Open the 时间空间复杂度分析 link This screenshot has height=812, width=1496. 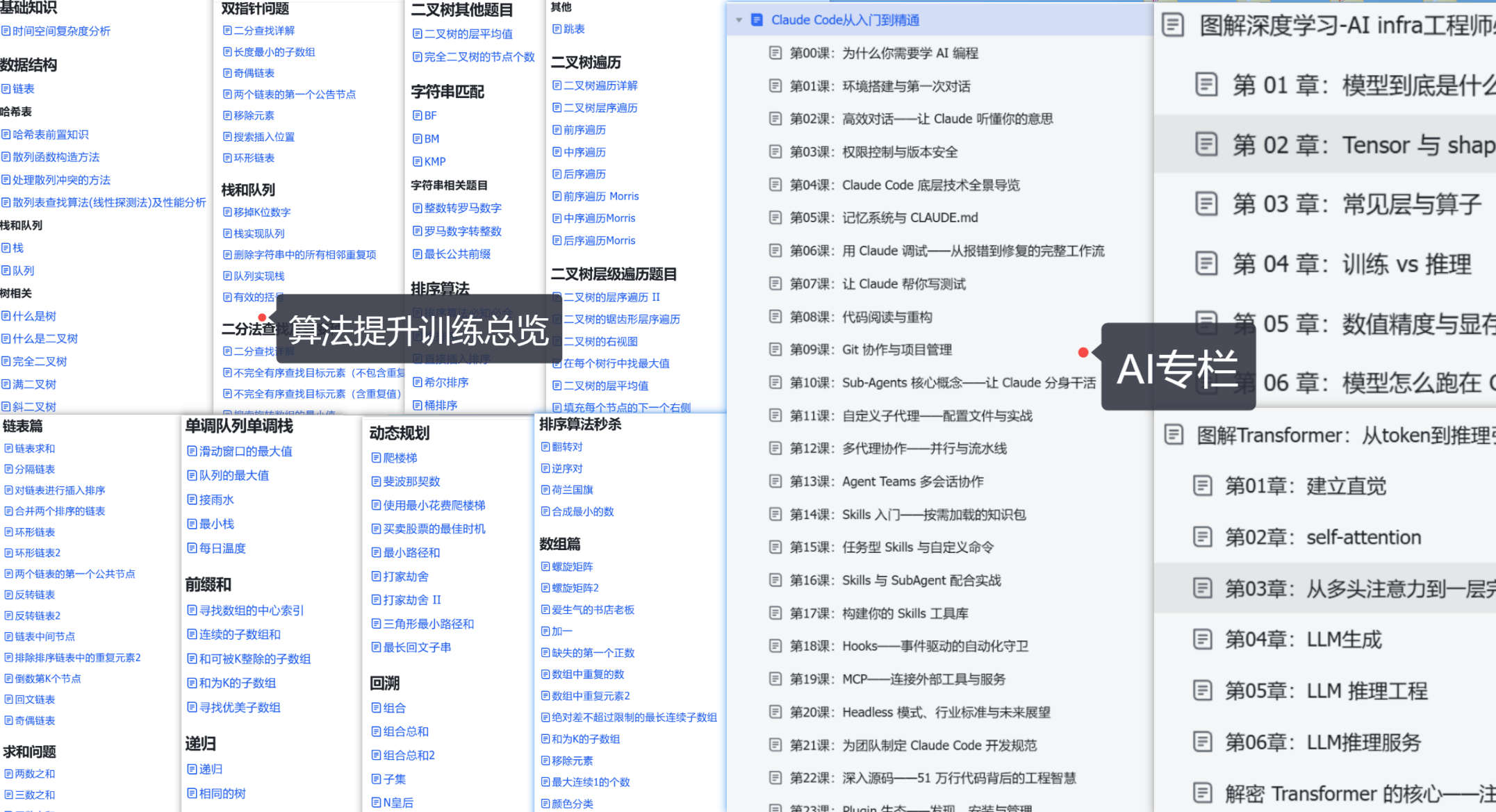point(61,31)
